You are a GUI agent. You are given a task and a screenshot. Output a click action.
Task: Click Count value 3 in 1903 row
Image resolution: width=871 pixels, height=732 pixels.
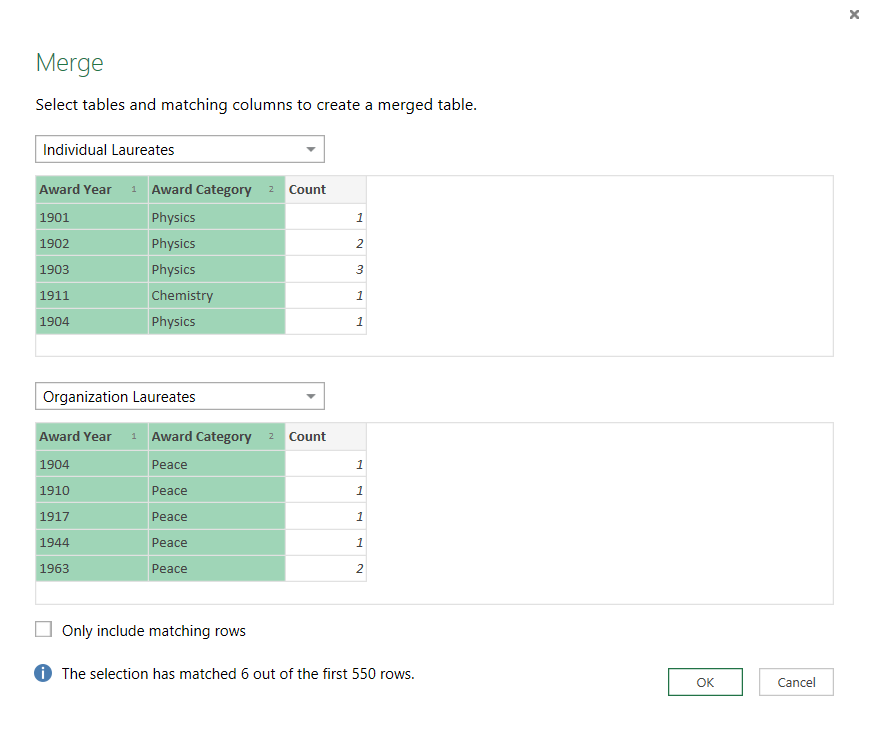pyautogui.click(x=358, y=270)
